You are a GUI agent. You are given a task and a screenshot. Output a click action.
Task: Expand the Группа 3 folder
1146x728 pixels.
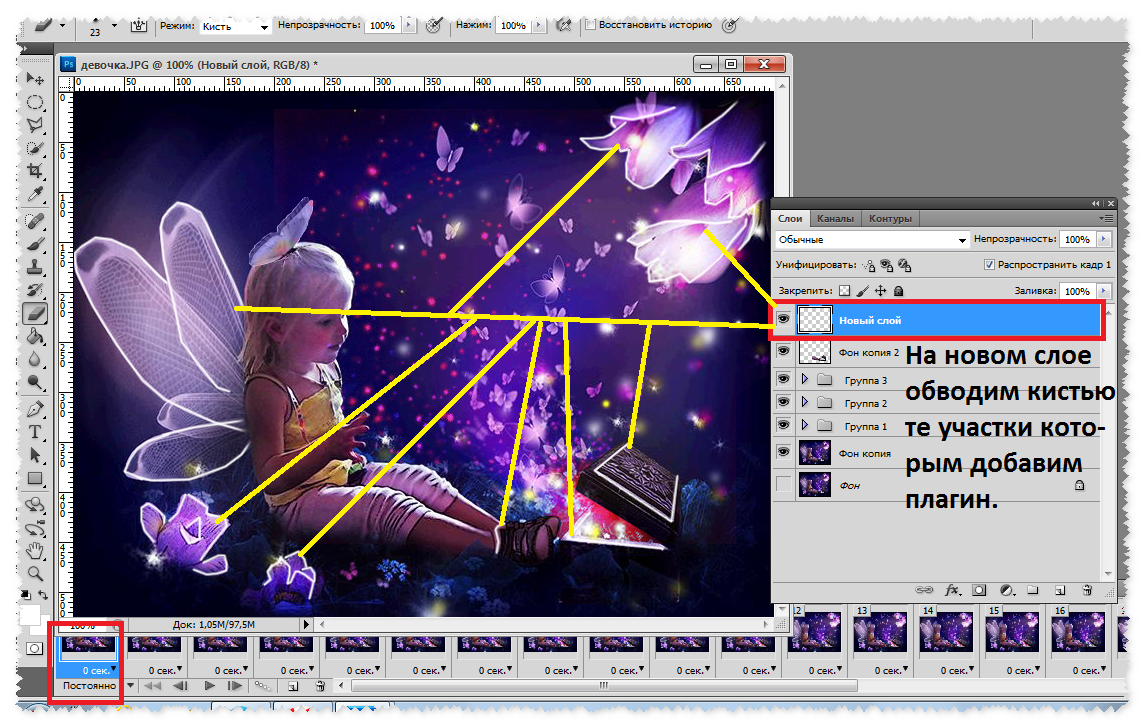click(805, 379)
